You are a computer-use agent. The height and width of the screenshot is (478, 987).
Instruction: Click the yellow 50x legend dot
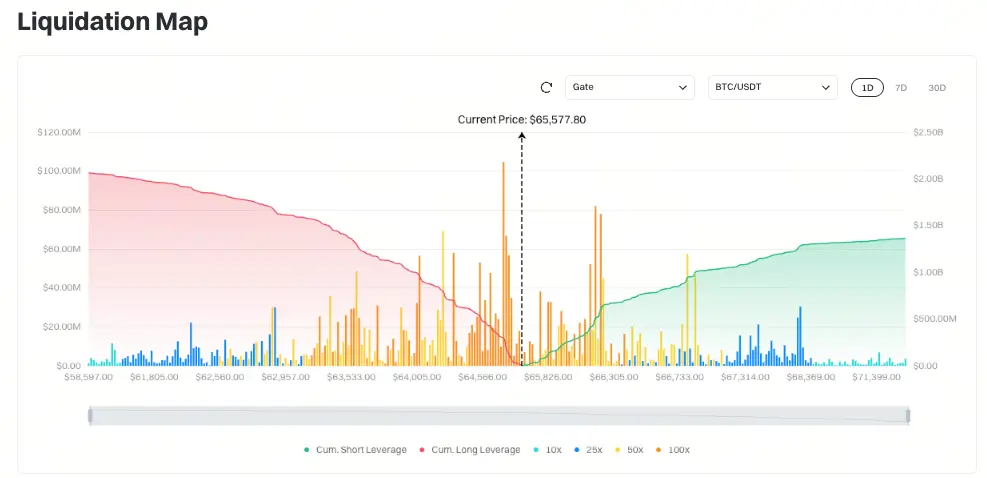[x=618, y=450]
